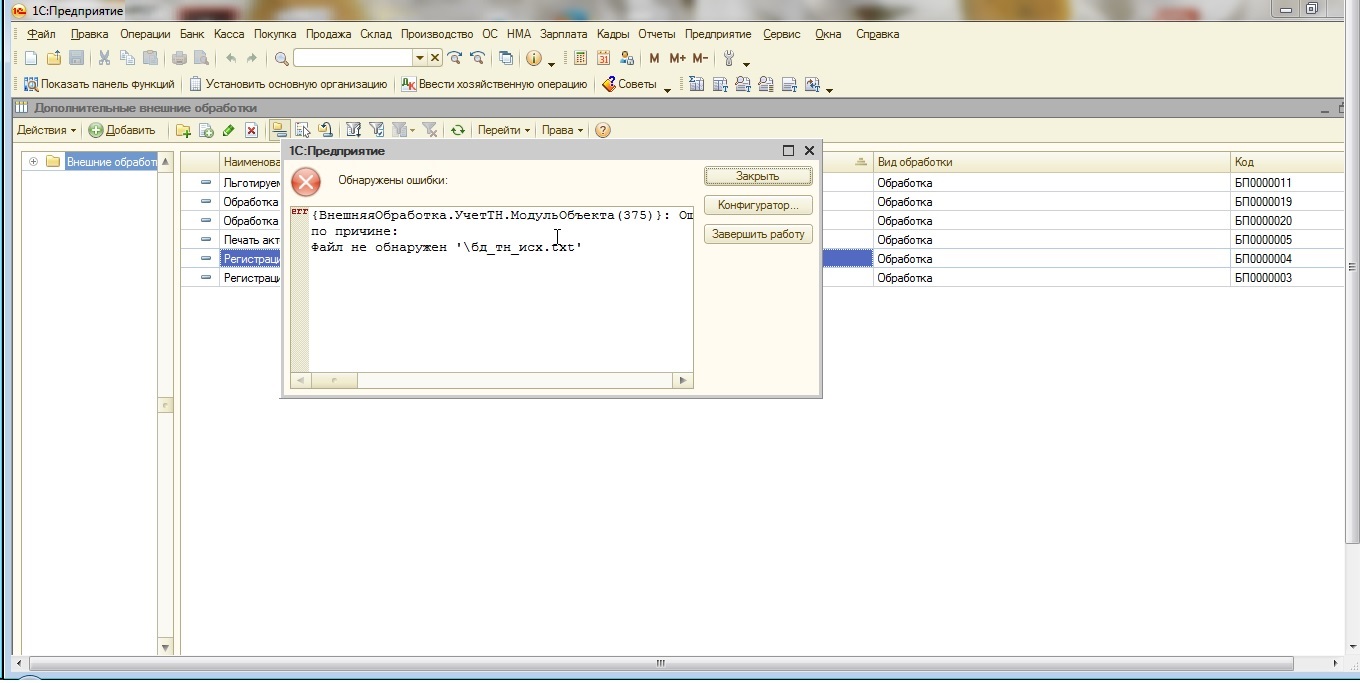This screenshot has width=1360, height=683.
Task: Click the information help icon in toolbar
Action: point(534,58)
